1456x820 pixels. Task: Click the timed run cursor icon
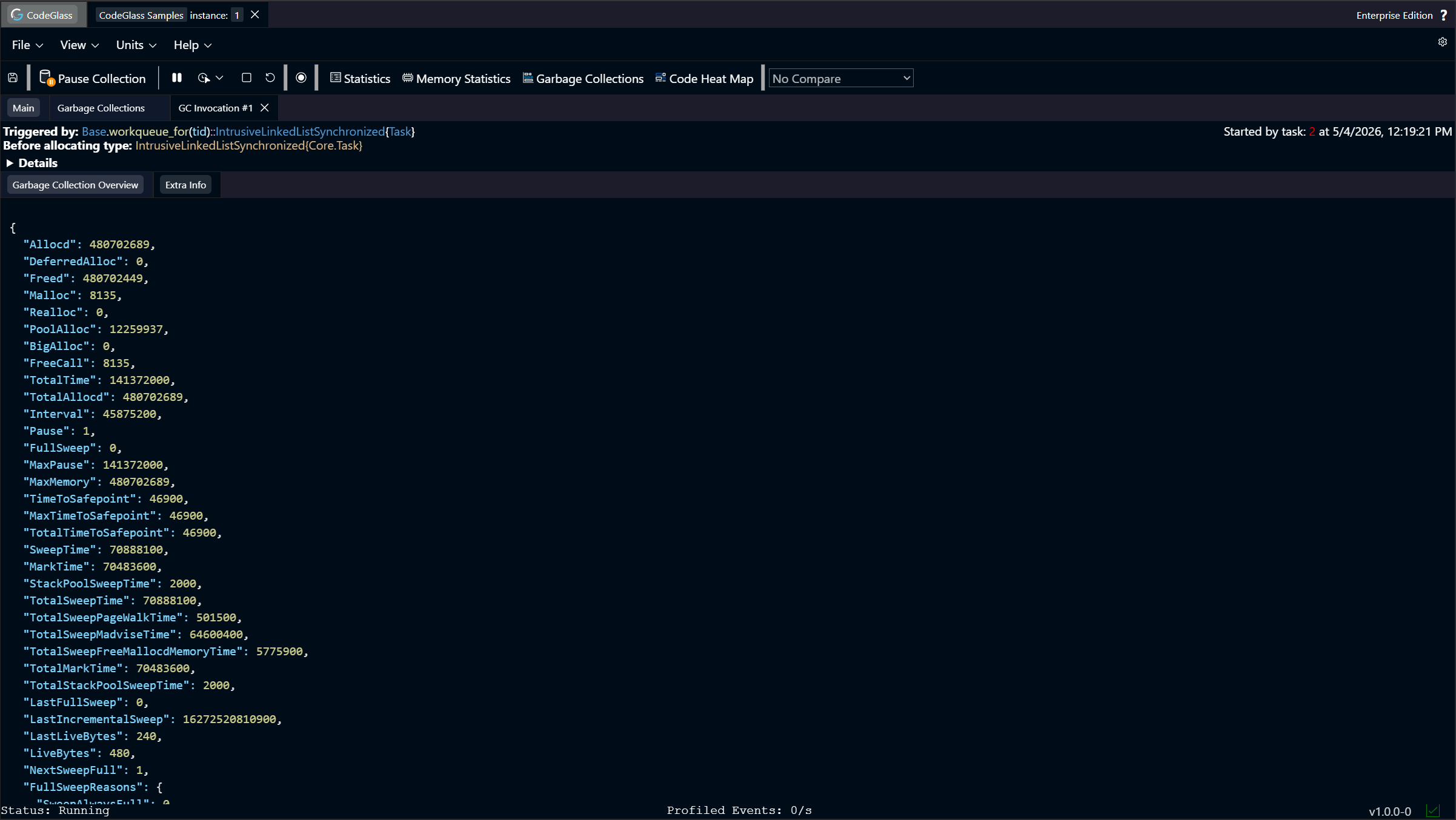pos(204,78)
